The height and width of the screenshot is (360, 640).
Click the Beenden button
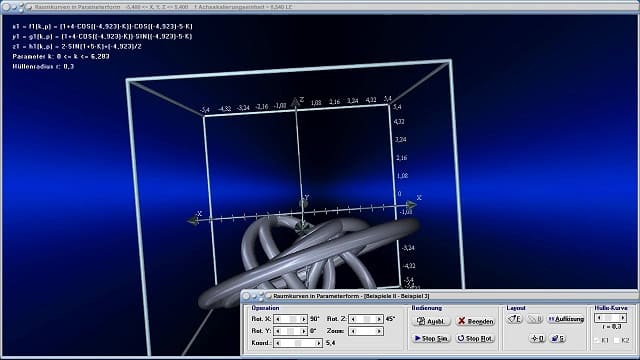475,322
